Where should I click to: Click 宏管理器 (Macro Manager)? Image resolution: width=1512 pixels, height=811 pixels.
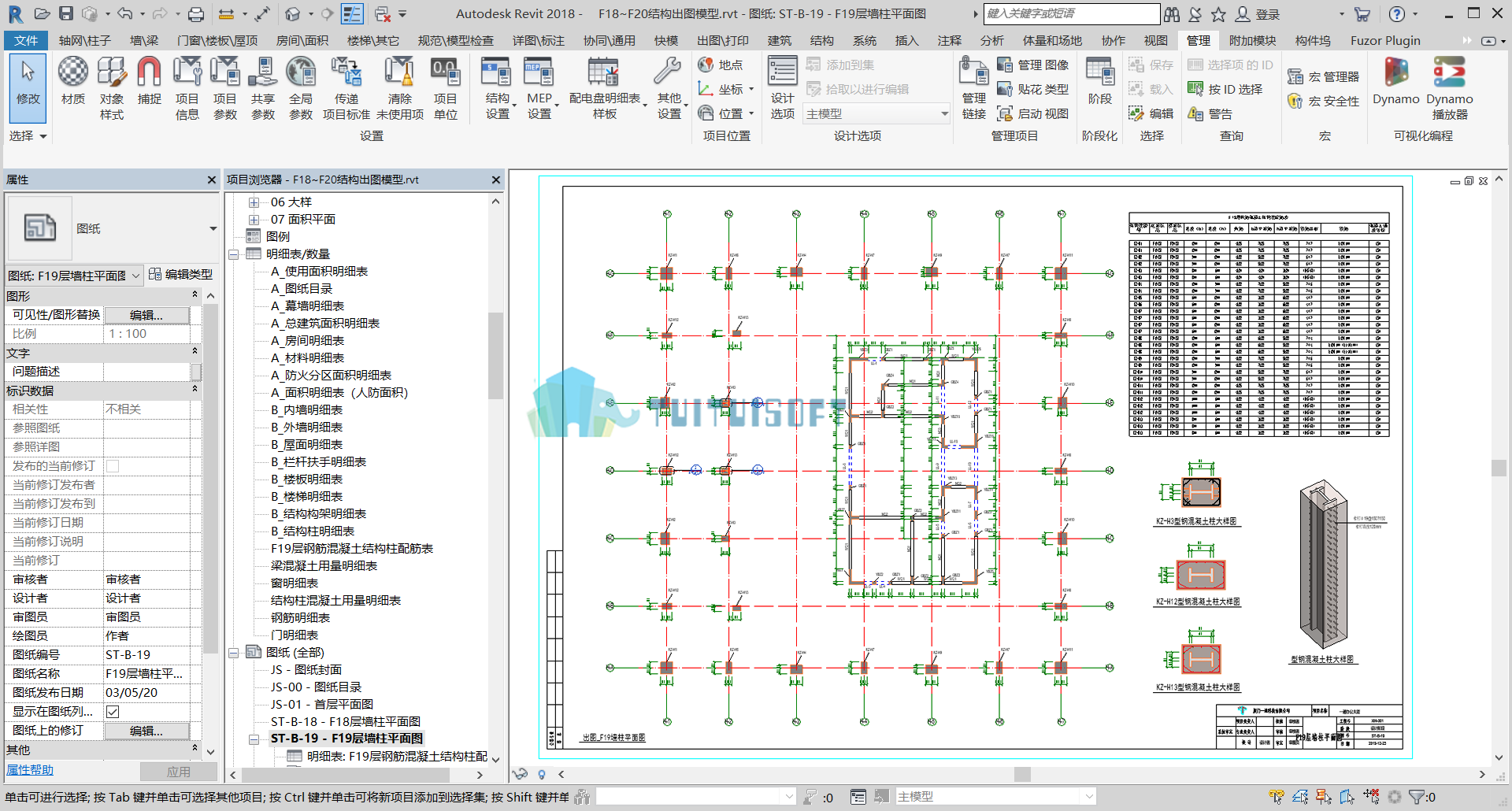click(1323, 76)
